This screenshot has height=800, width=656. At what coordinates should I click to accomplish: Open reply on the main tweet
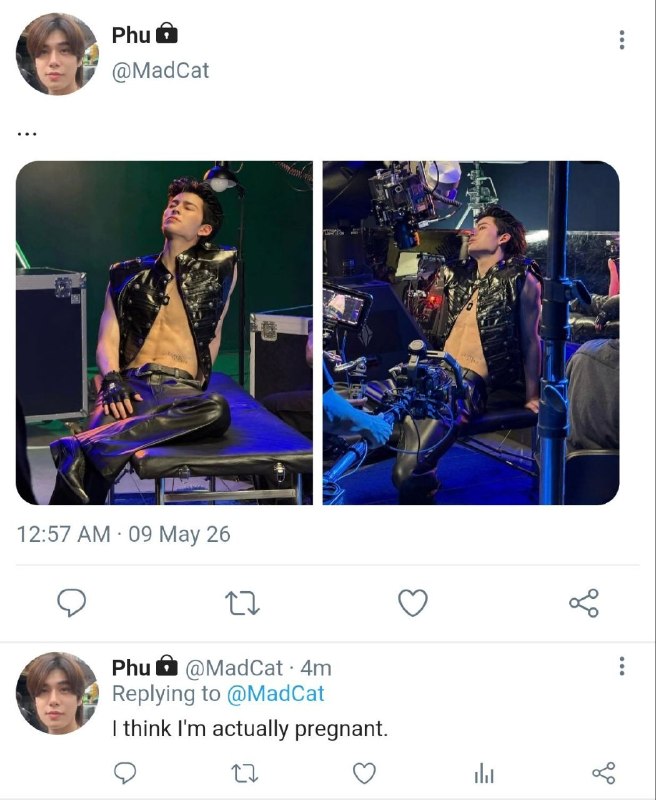(71, 603)
